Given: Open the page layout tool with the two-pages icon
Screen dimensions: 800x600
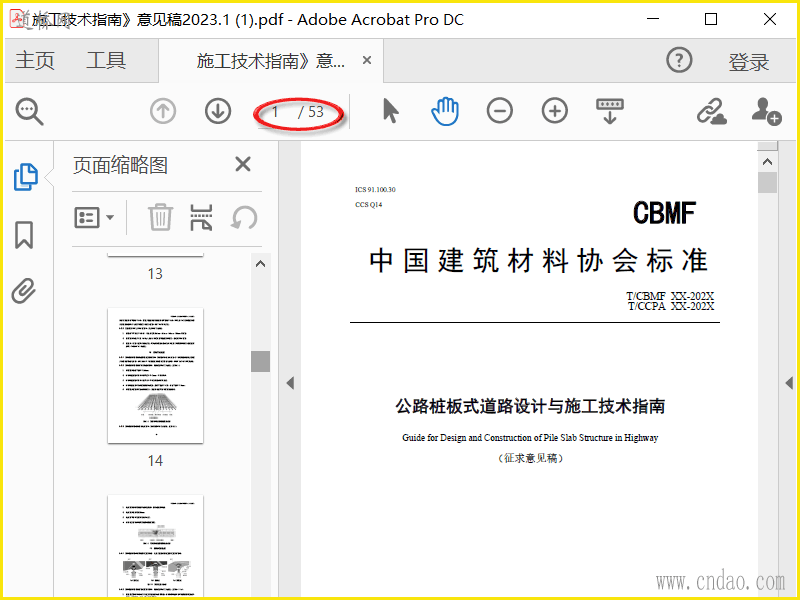Looking at the screenshot, I should click(x=201, y=217).
